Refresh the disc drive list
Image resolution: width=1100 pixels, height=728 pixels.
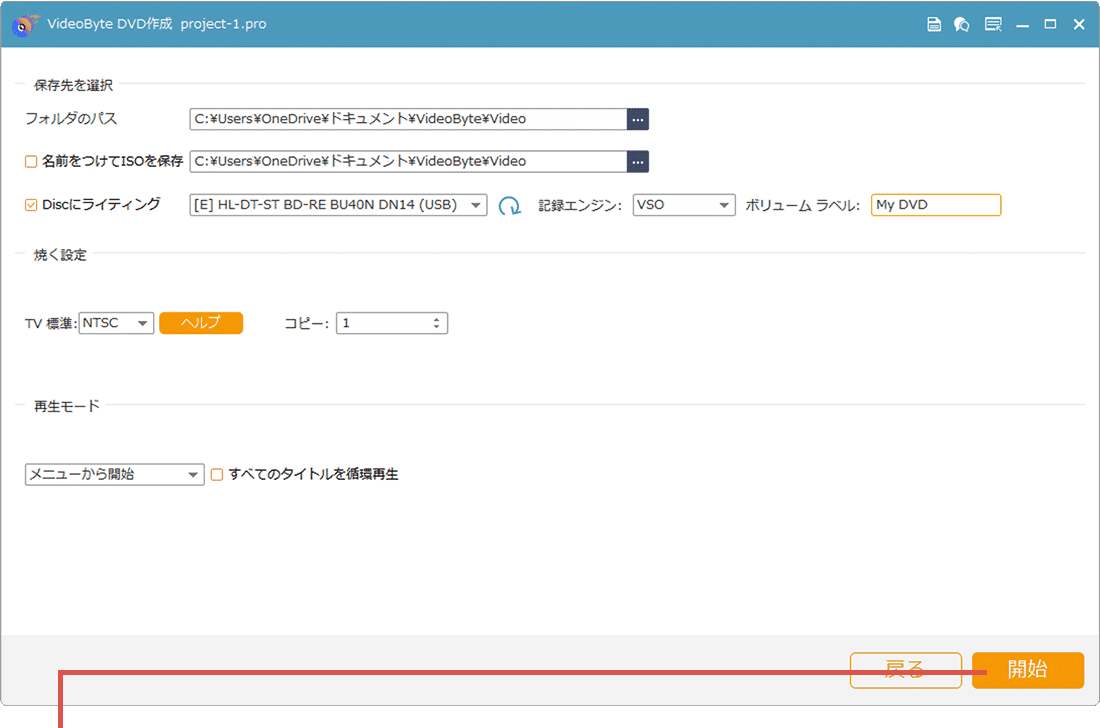coord(509,204)
